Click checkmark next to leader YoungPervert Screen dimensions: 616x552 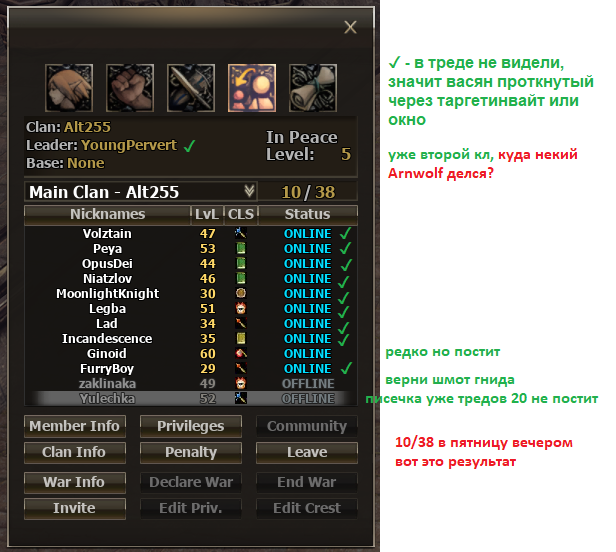click(189, 146)
